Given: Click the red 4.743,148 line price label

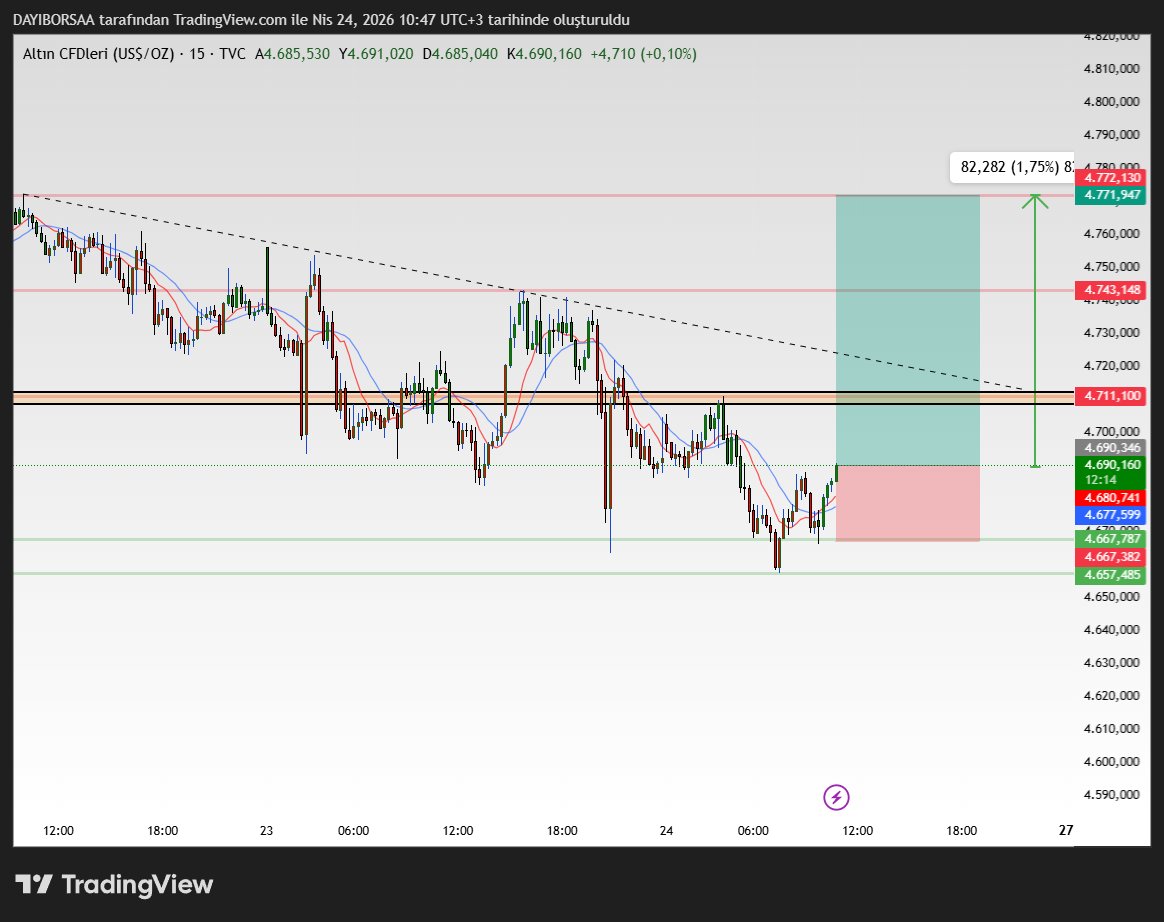Looking at the screenshot, I should [1111, 290].
